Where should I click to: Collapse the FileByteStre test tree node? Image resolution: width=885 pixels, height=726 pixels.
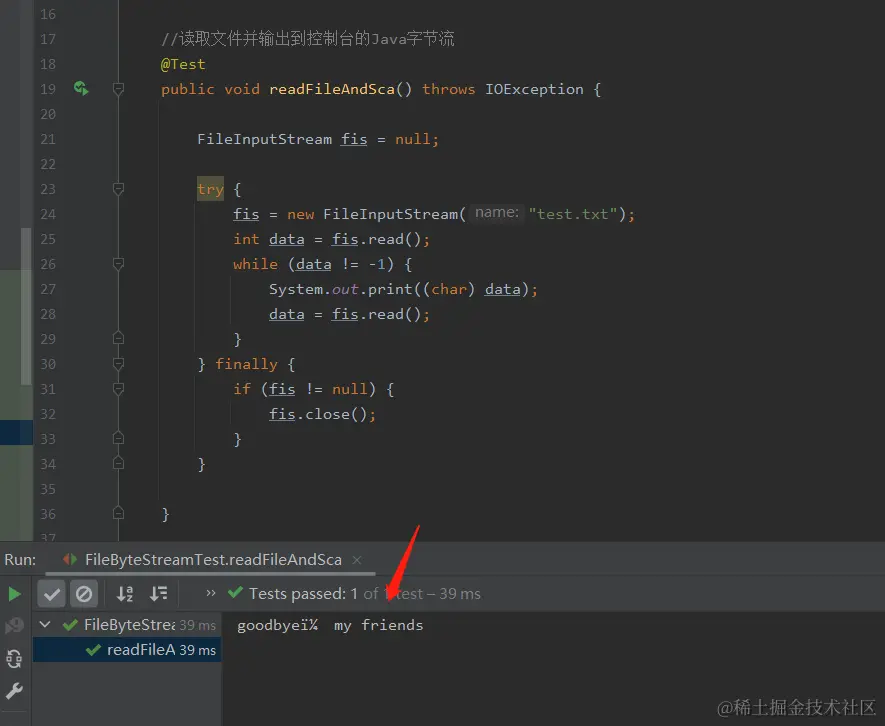pos(45,624)
